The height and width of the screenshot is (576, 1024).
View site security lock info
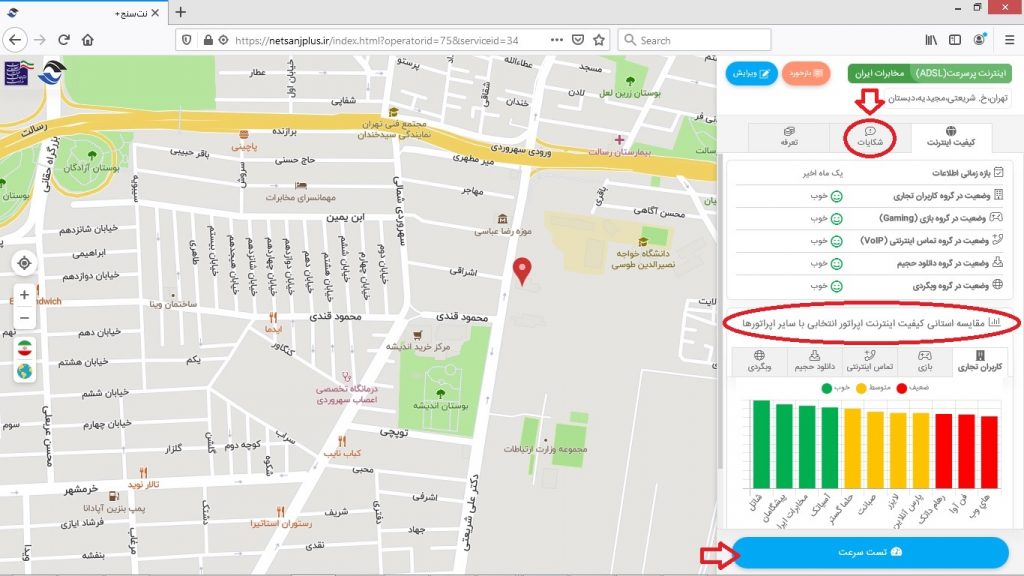208,40
